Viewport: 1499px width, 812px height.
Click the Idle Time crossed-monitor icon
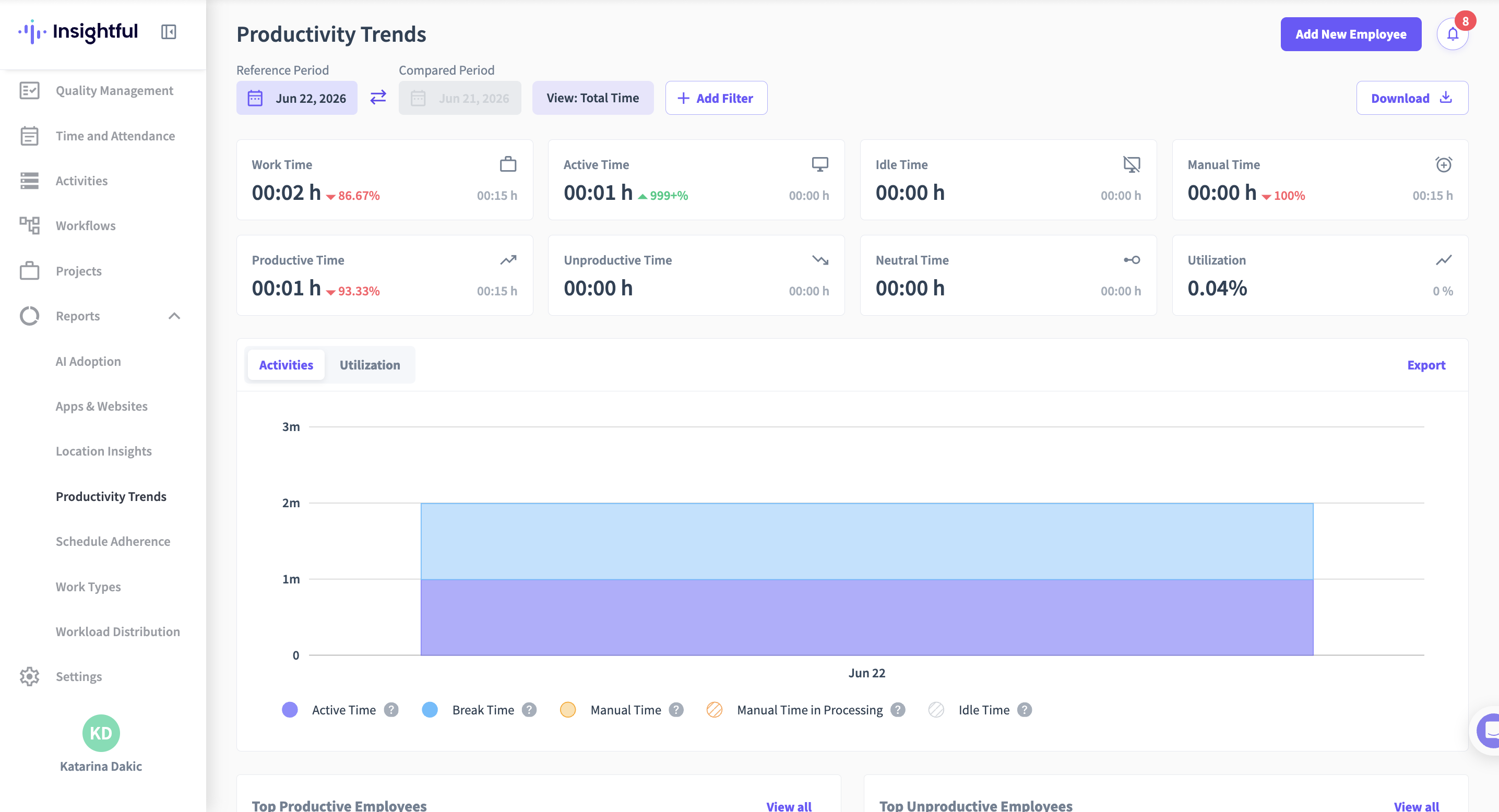tap(1132, 164)
